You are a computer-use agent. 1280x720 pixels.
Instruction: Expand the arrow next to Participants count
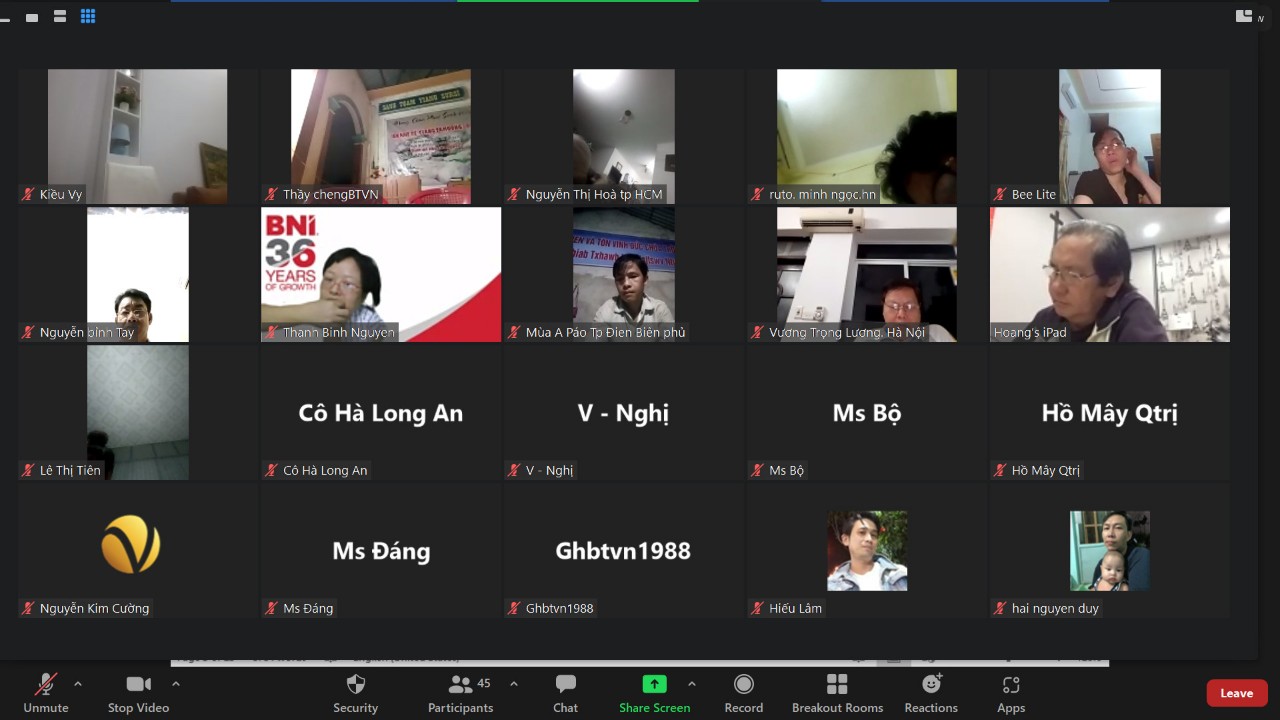514,684
